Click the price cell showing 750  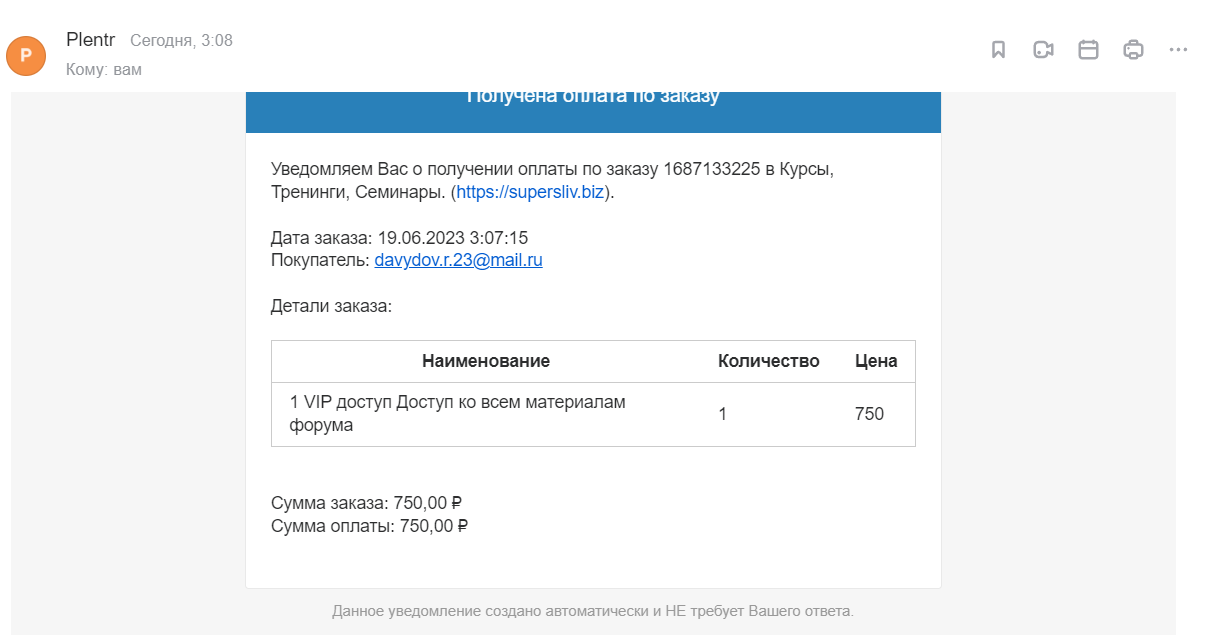click(x=869, y=414)
